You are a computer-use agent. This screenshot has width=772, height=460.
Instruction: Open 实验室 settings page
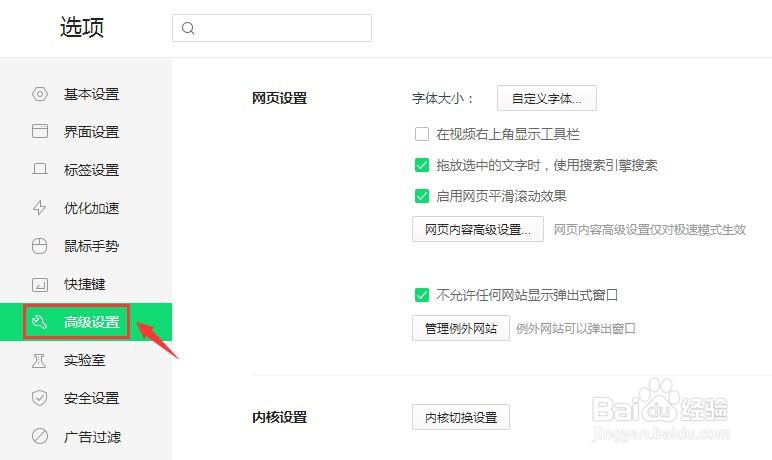pos(86,360)
